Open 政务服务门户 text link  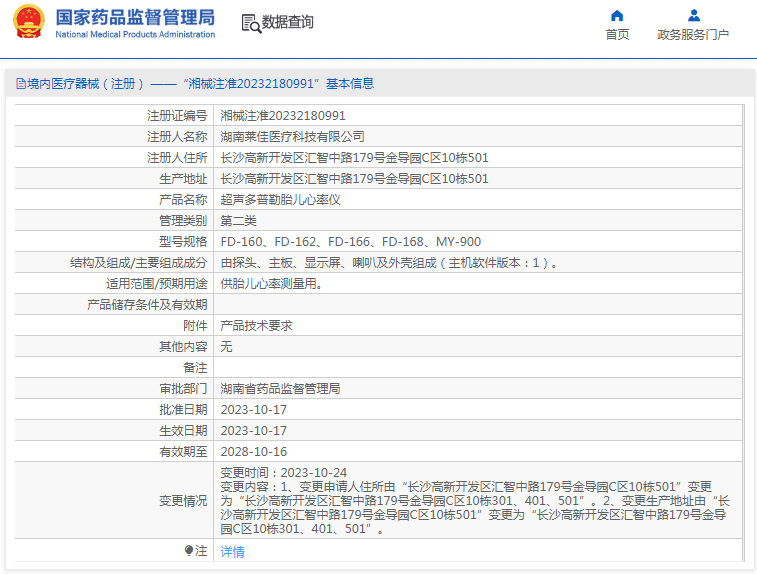point(693,35)
